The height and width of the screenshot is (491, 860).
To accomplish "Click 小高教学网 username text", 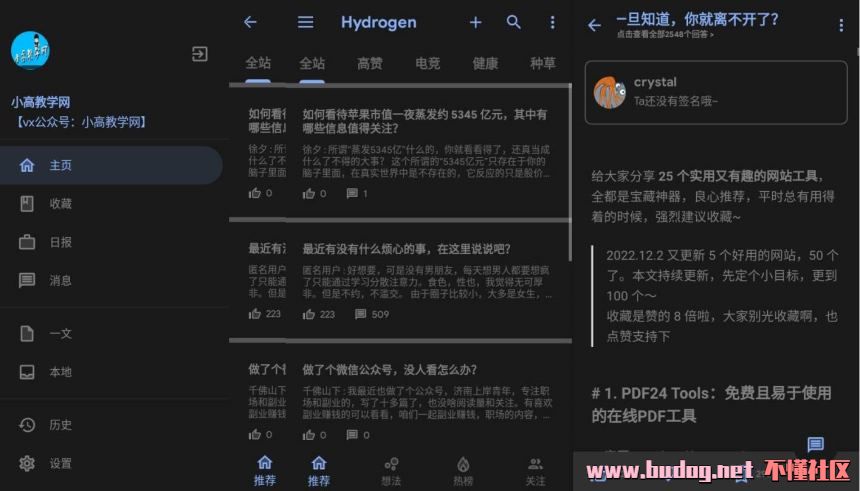I will (x=41, y=102).
